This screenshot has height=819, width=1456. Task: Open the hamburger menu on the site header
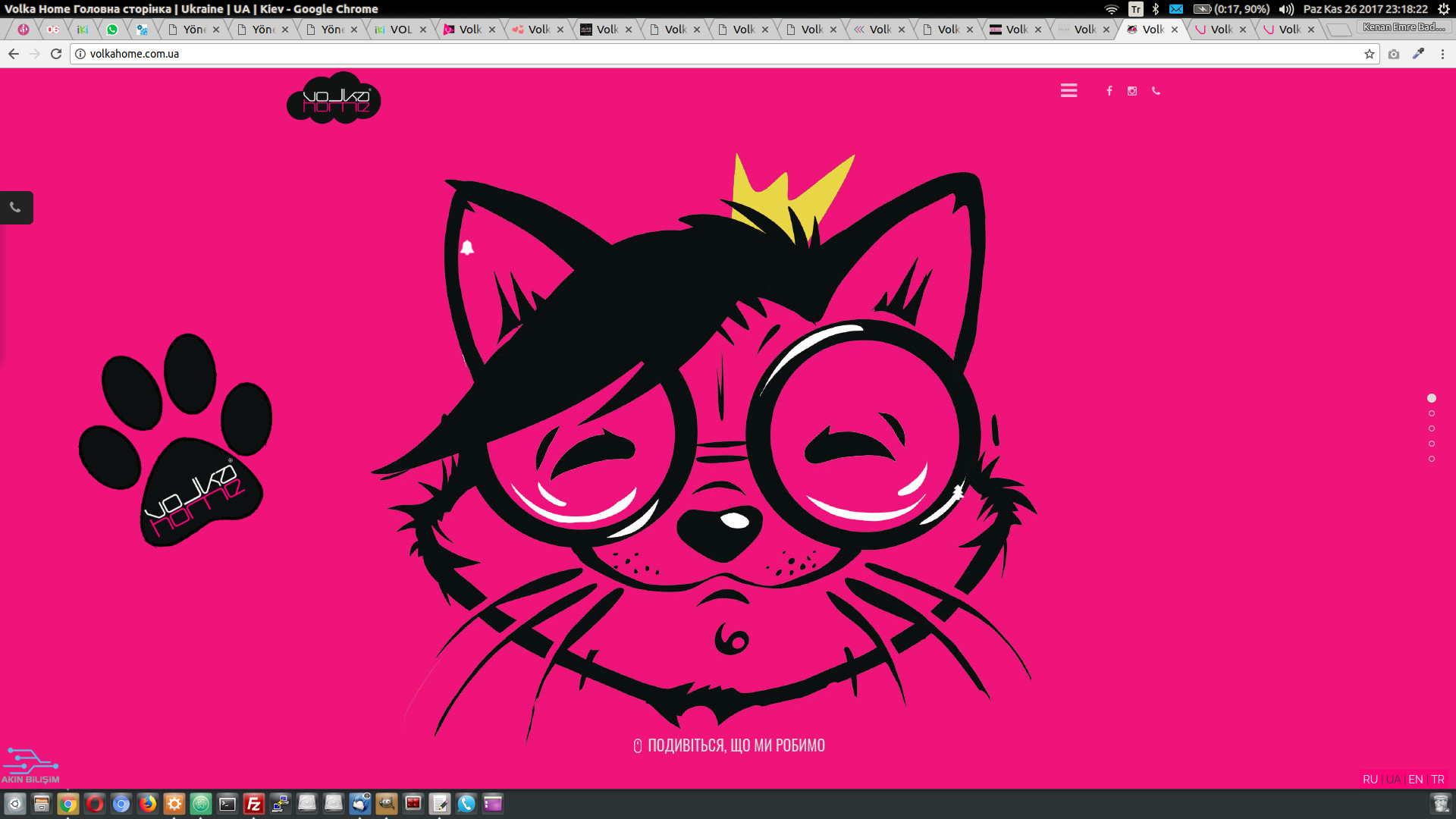[x=1068, y=90]
